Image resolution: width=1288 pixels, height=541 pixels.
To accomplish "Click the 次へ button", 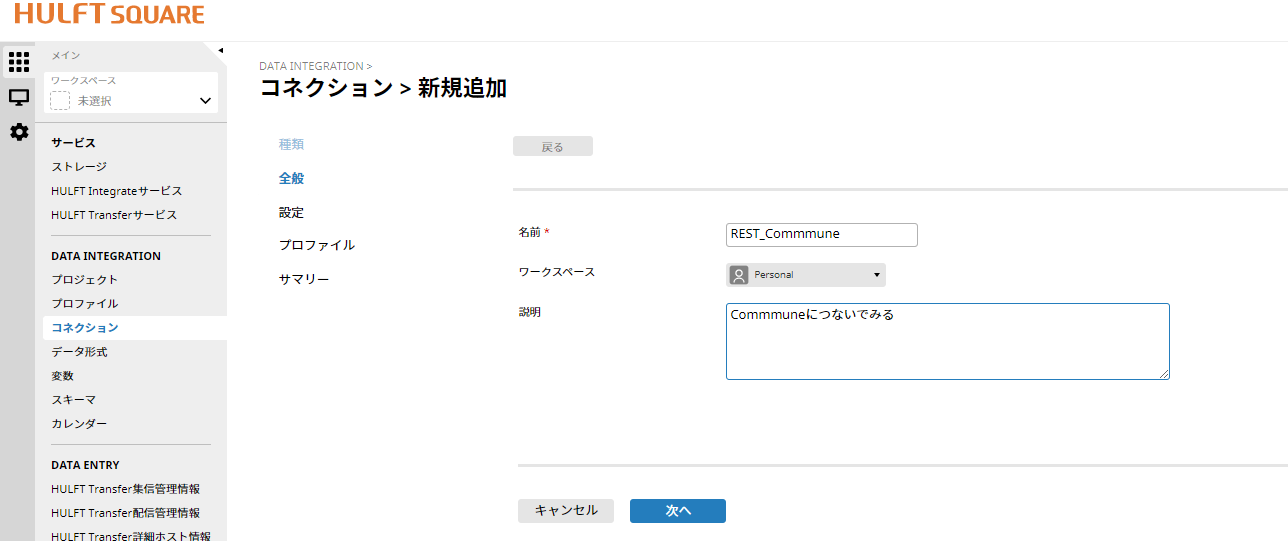I will pyautogui.click(x=678, y=511).
